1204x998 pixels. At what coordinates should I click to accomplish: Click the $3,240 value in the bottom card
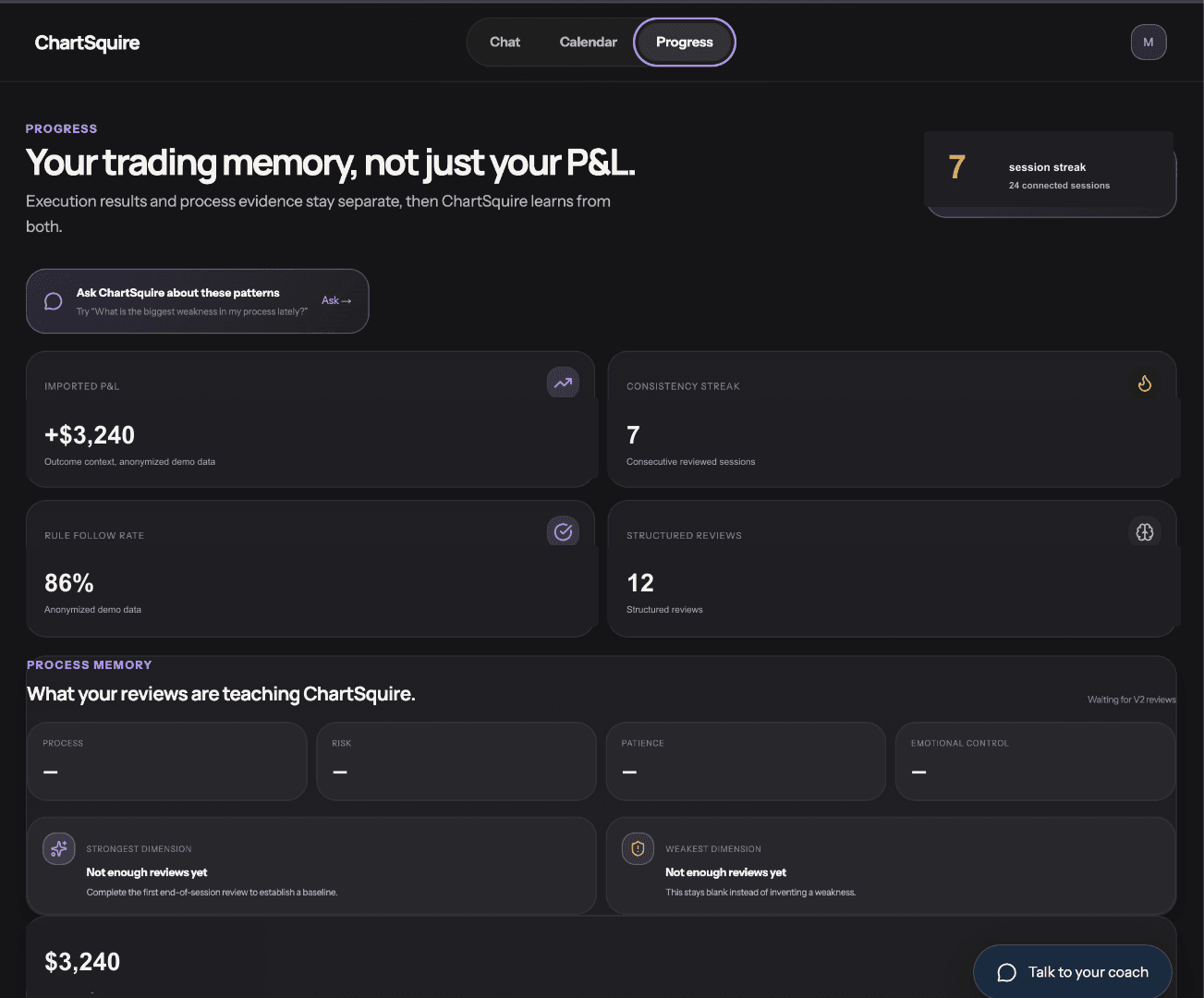[82, 962]
